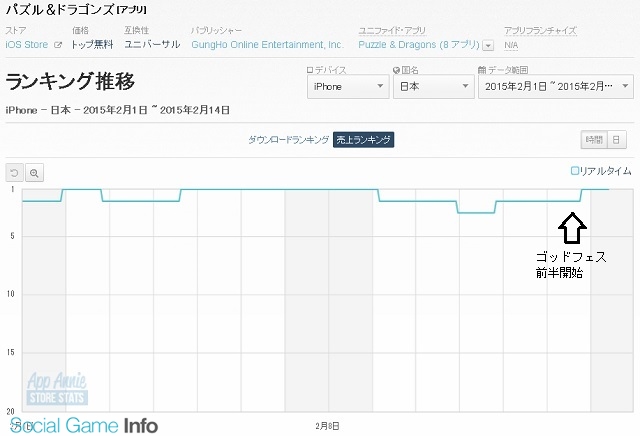Viewport: 640px width, 436px height.
Task: Click the magnifier zoom icon
Action: 34,172
